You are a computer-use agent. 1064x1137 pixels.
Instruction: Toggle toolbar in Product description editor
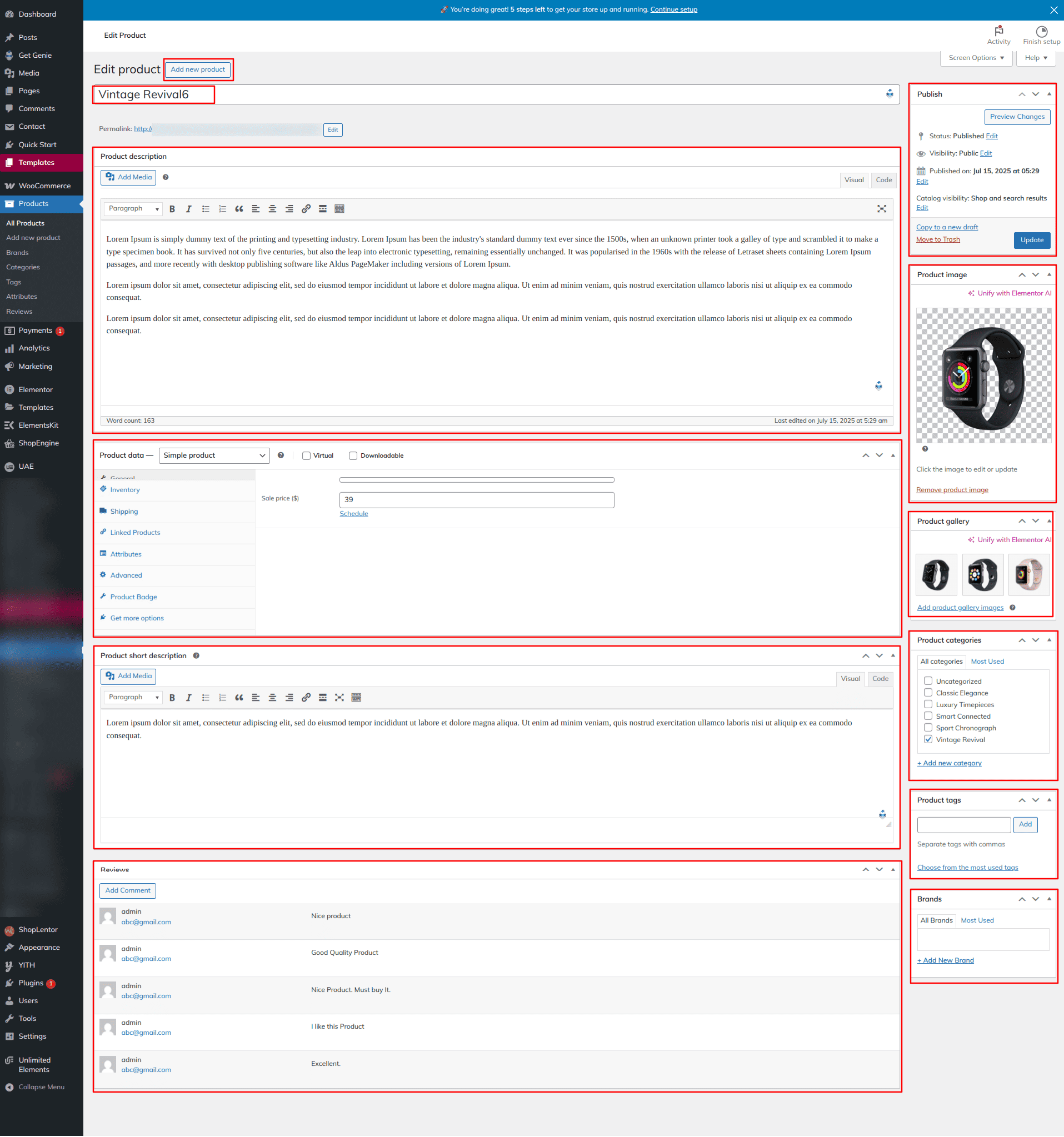339,209
